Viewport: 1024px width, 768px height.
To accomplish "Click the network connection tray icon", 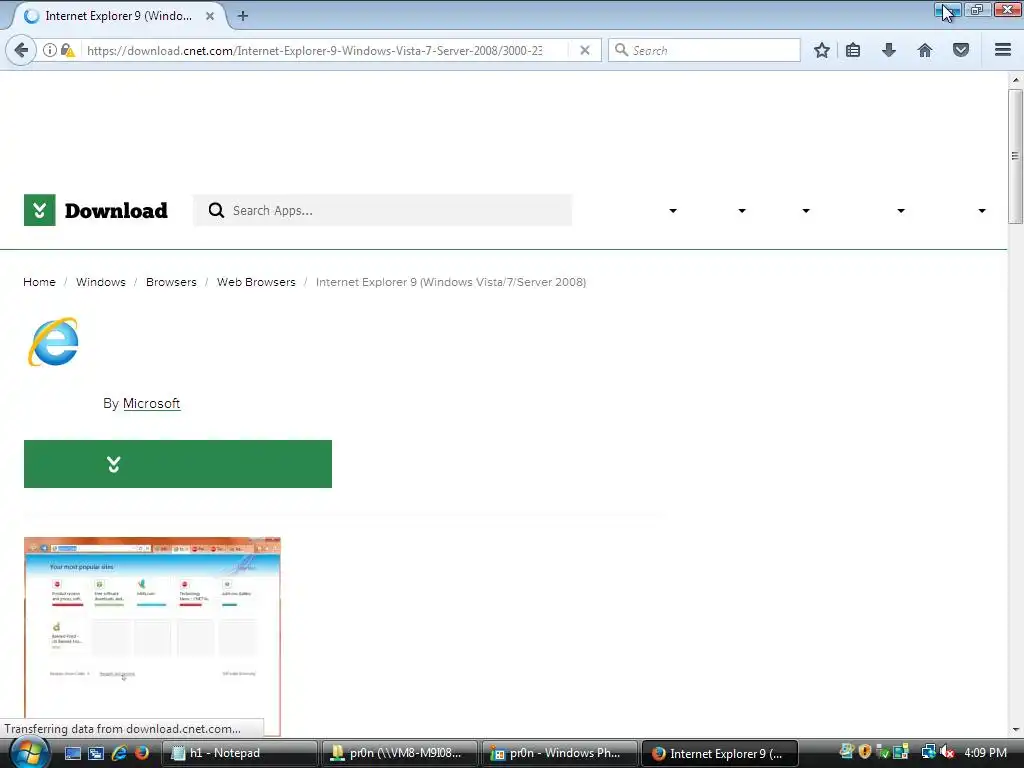I will 928,752.
